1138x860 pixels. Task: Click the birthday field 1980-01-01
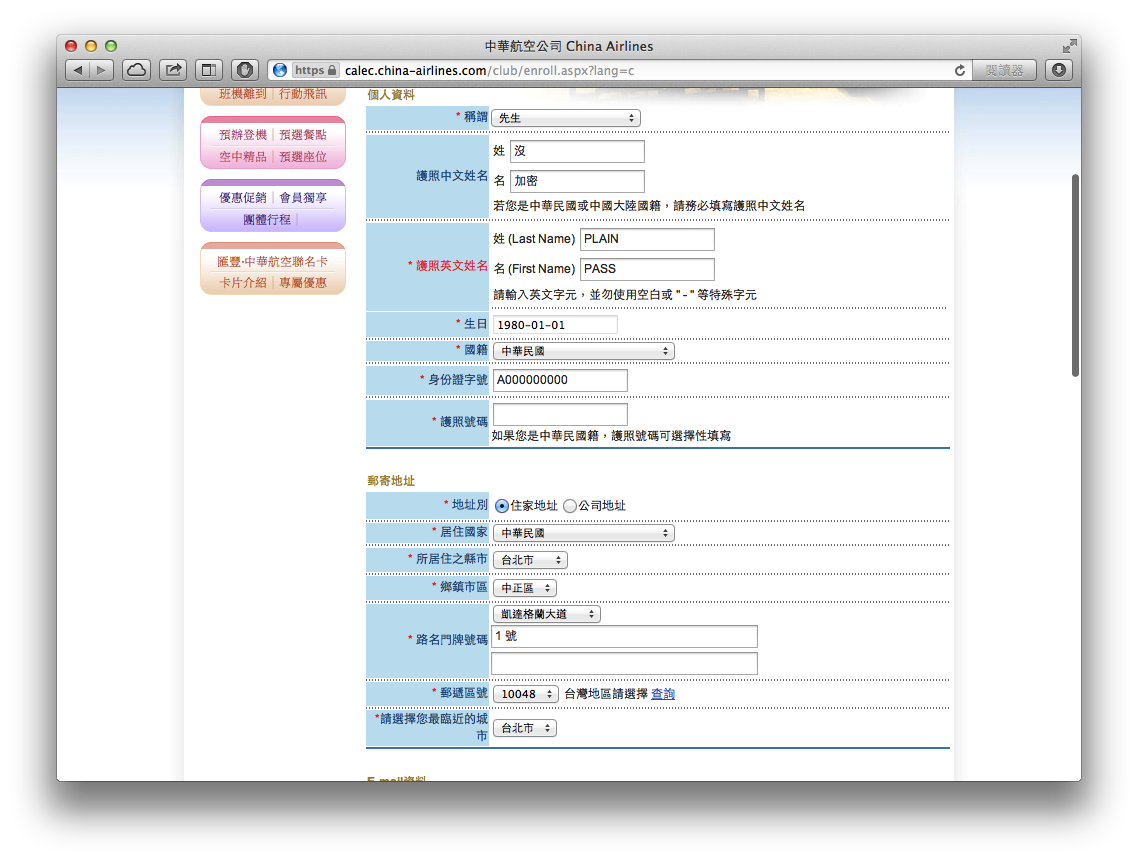555,324
